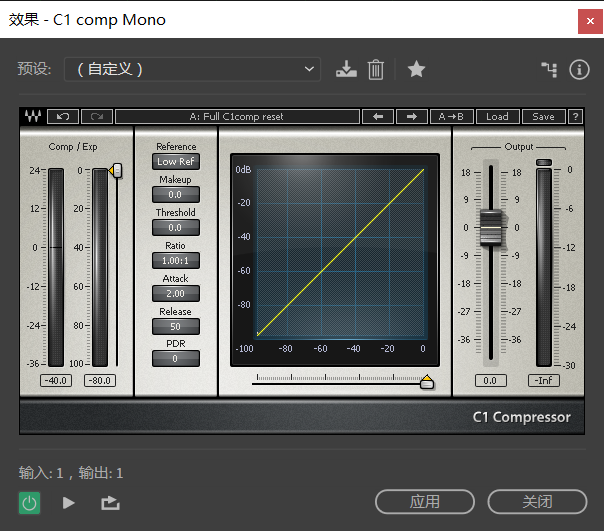Click the loop/export preview icon
This screenshot has width=604, height=531.
(x=110, y=503)
